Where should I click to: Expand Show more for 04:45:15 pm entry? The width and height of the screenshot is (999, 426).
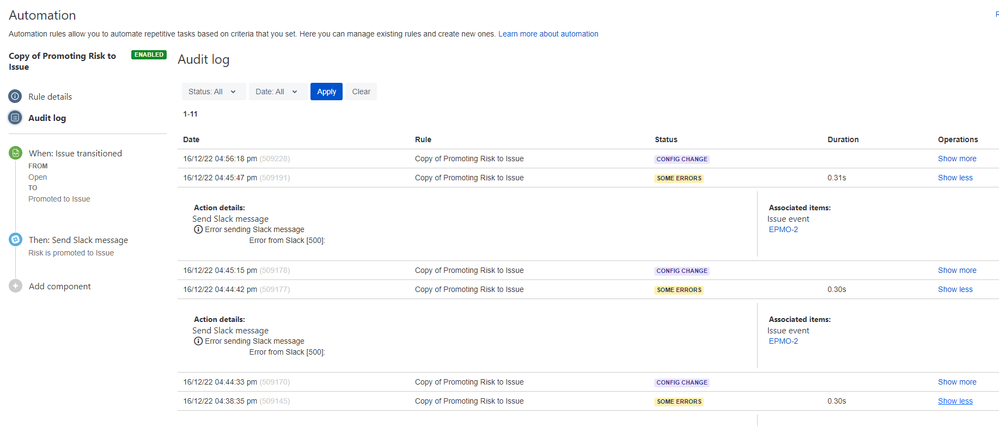click(957, 270)
